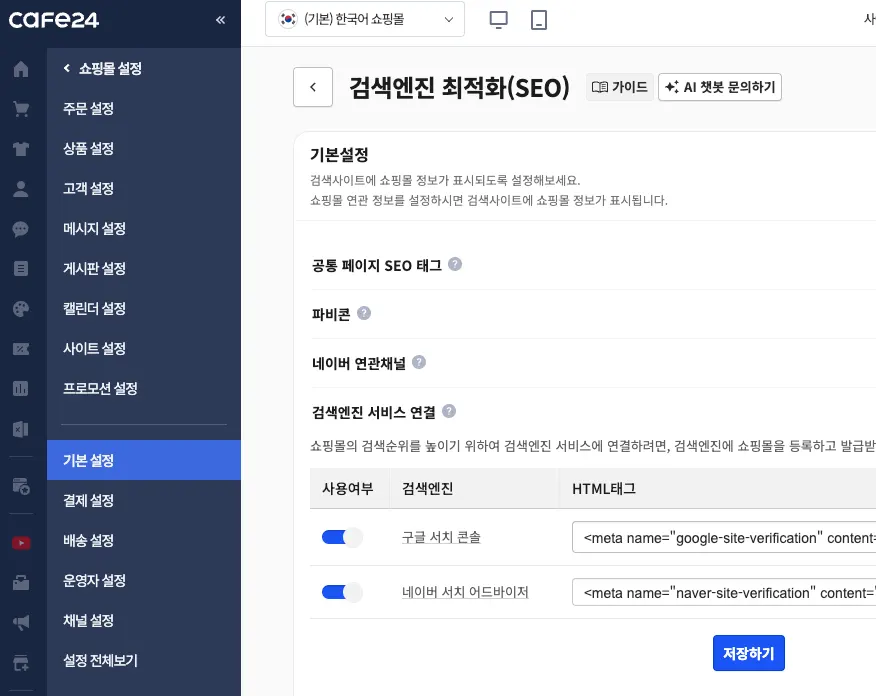Click the Cafe24 logo

pyautogui.click(x=54, y=20)
